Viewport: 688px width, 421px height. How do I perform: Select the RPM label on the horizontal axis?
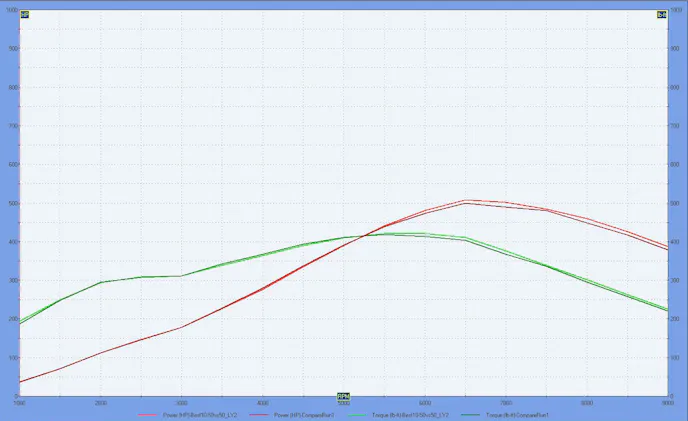pos(343,396)
